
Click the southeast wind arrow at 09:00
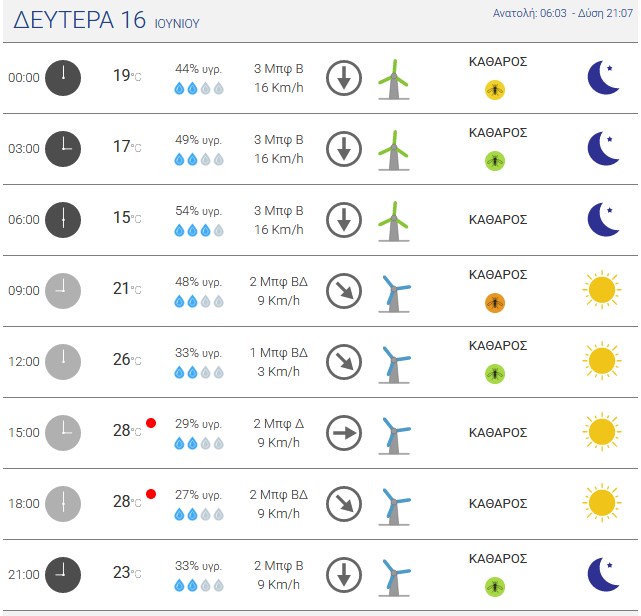point(344,291)
